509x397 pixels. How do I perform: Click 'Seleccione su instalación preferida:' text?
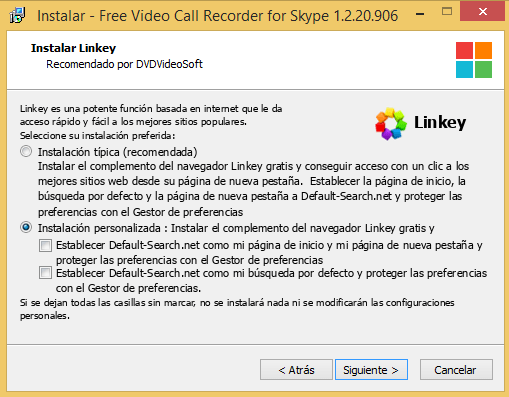point(97,136)
